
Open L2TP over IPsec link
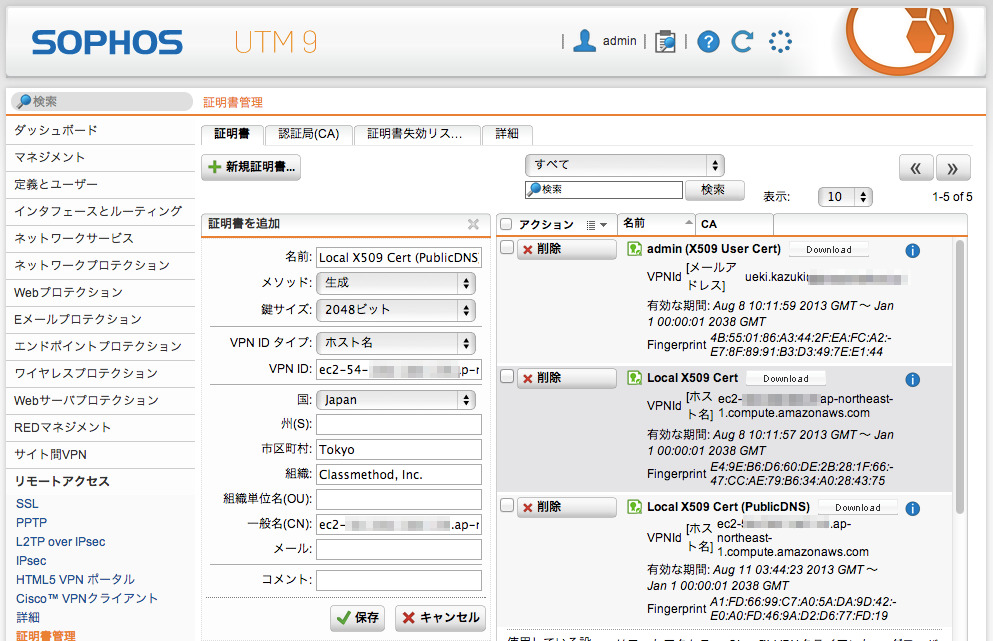(61, 542)
